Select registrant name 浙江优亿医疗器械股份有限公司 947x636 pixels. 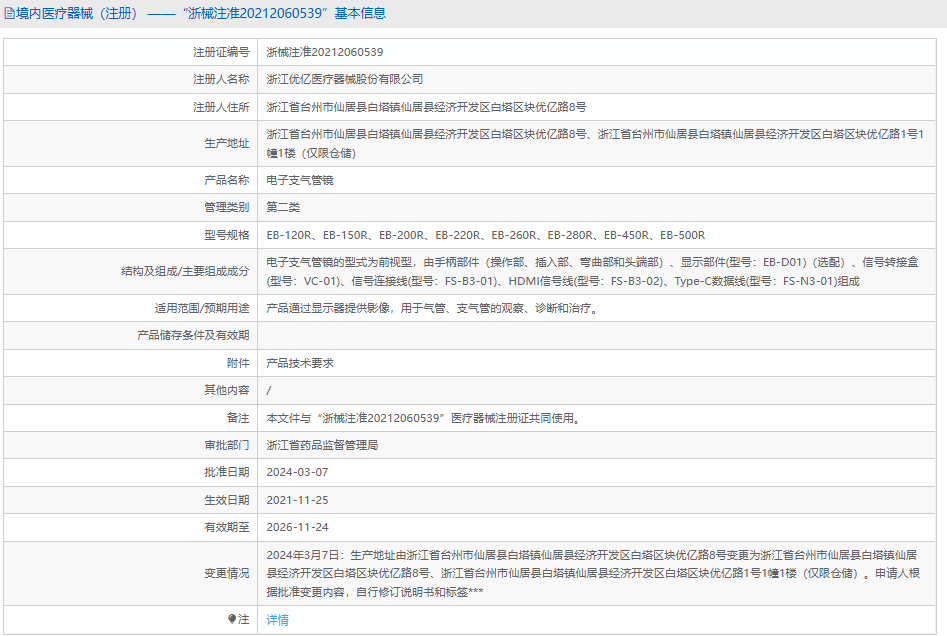pos(345,78)
